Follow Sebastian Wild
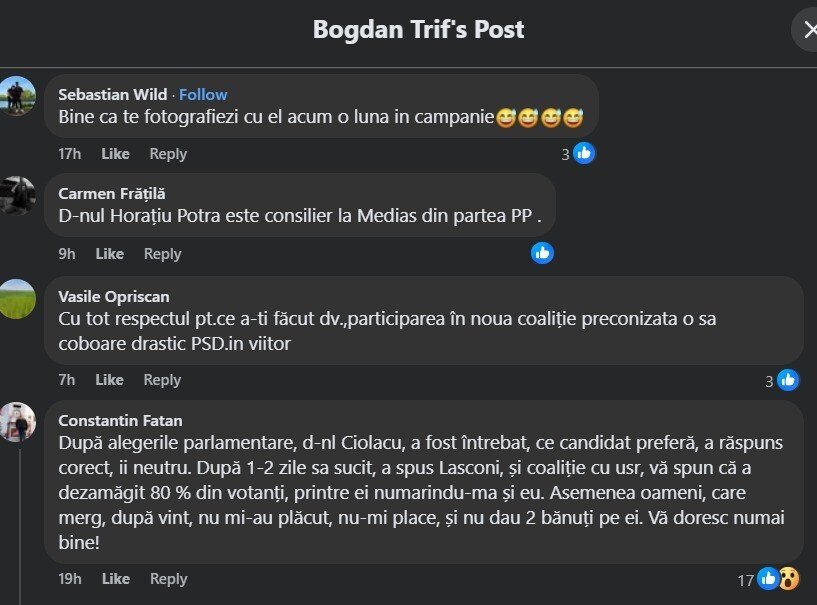The height and width of the screenshot is (605, 817). [x=203, y=94]
